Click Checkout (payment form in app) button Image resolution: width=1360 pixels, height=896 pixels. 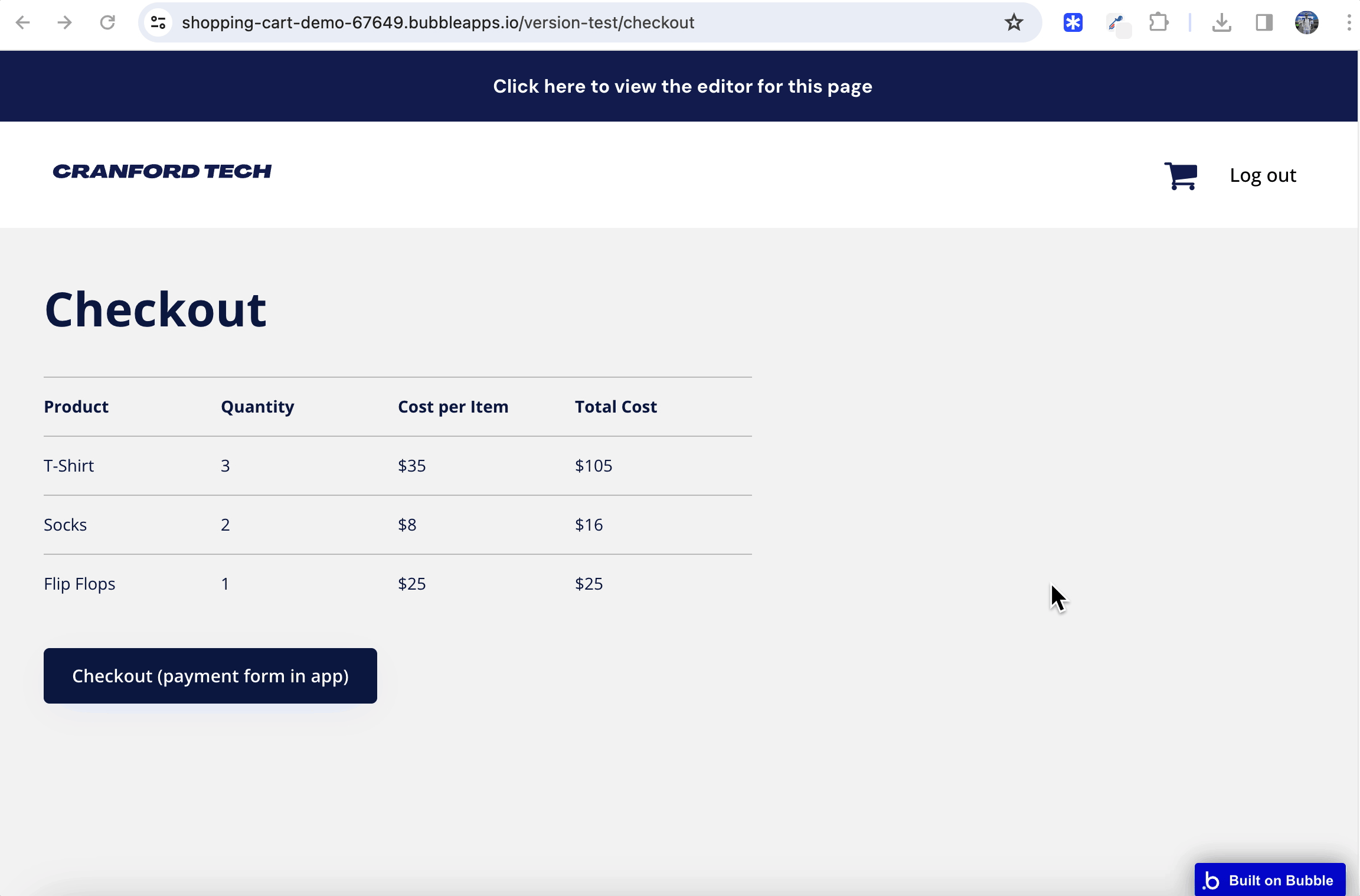[210, 676]
